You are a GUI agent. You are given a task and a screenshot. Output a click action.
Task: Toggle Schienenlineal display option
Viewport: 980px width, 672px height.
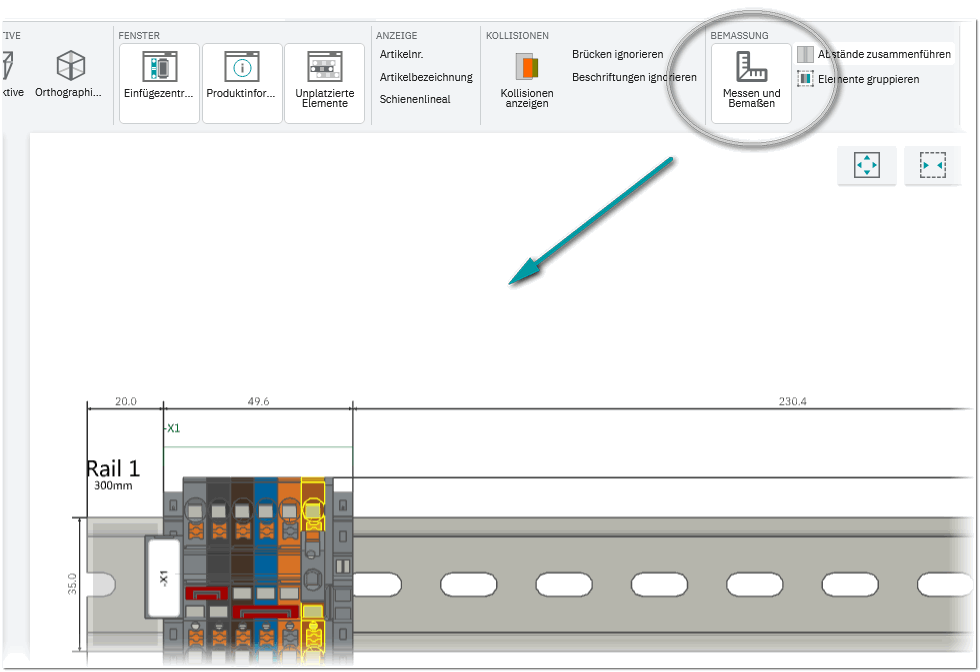[x=415, y=99]
